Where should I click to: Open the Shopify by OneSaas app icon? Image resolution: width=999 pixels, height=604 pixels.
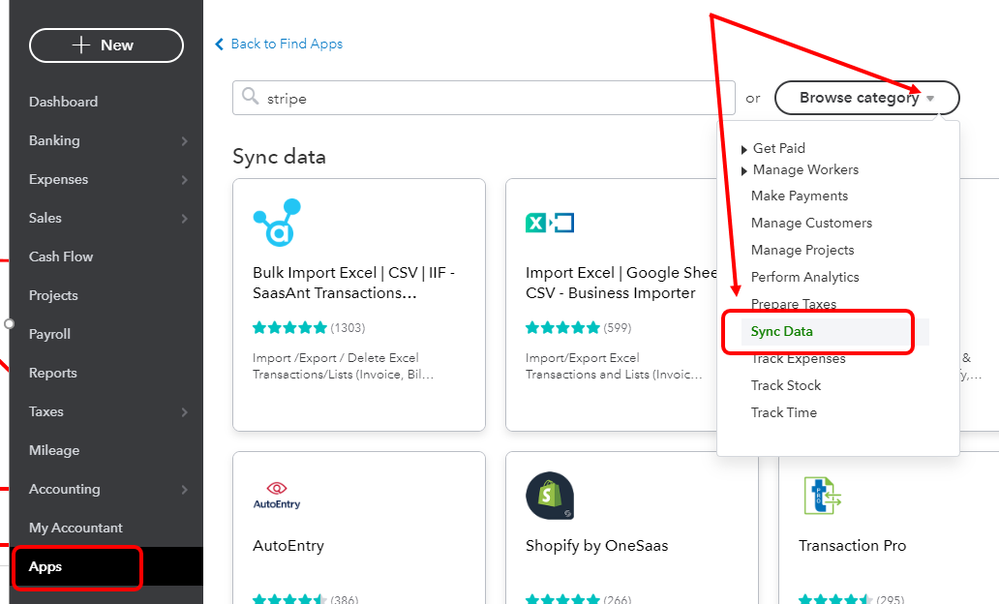point(550,494)
